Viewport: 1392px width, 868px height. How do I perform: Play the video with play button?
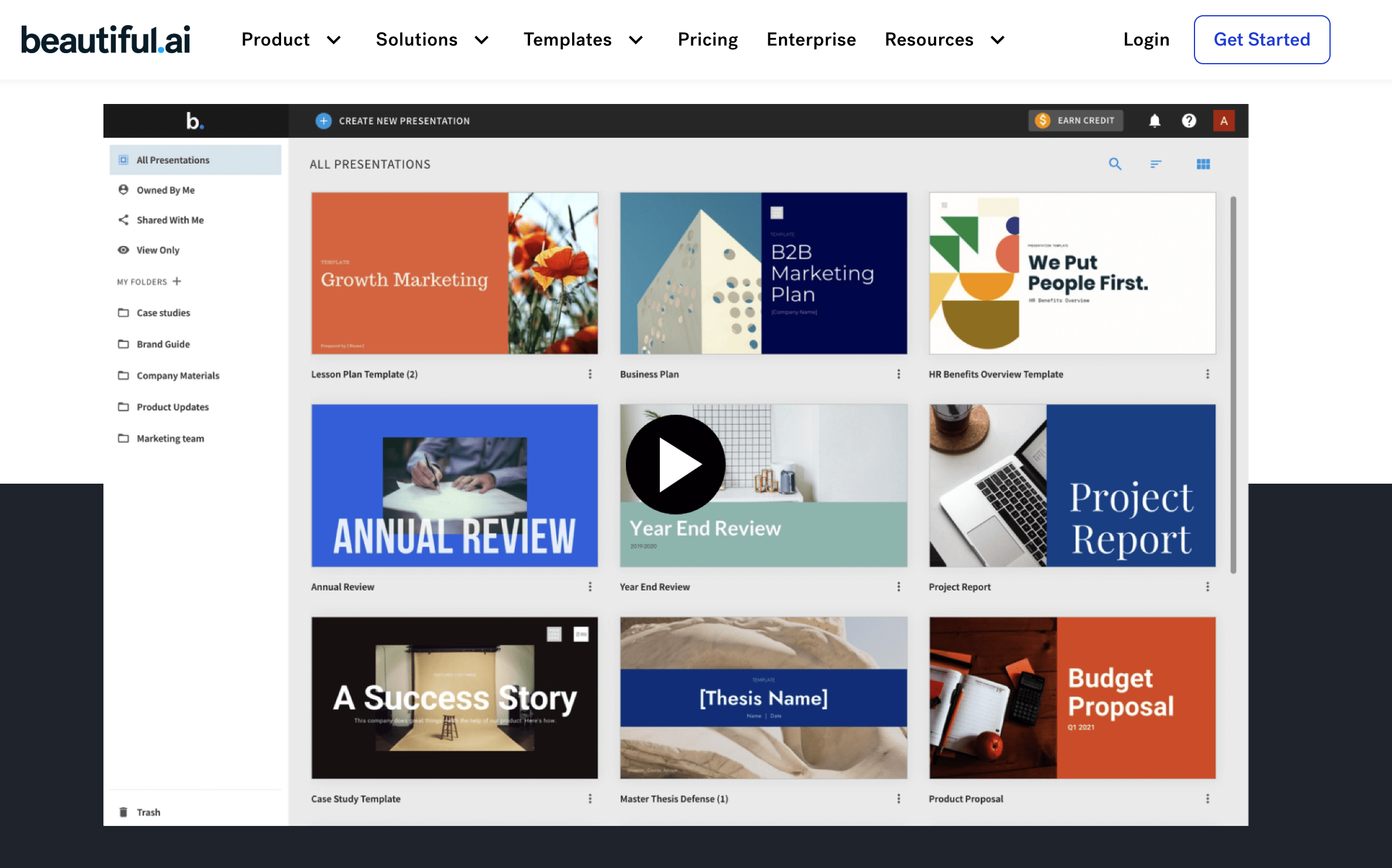(x=676, y=464)
